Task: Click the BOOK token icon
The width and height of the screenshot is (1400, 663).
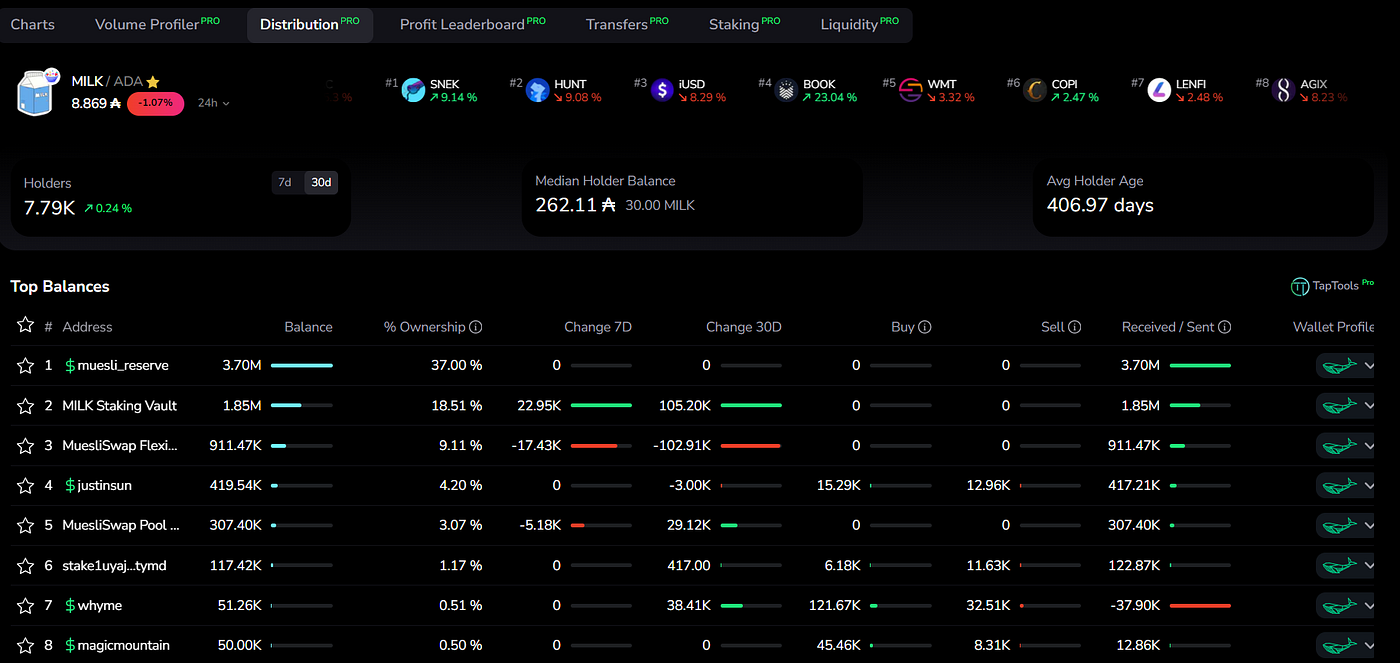Action: pyautogui.click(x=787, y=90)
